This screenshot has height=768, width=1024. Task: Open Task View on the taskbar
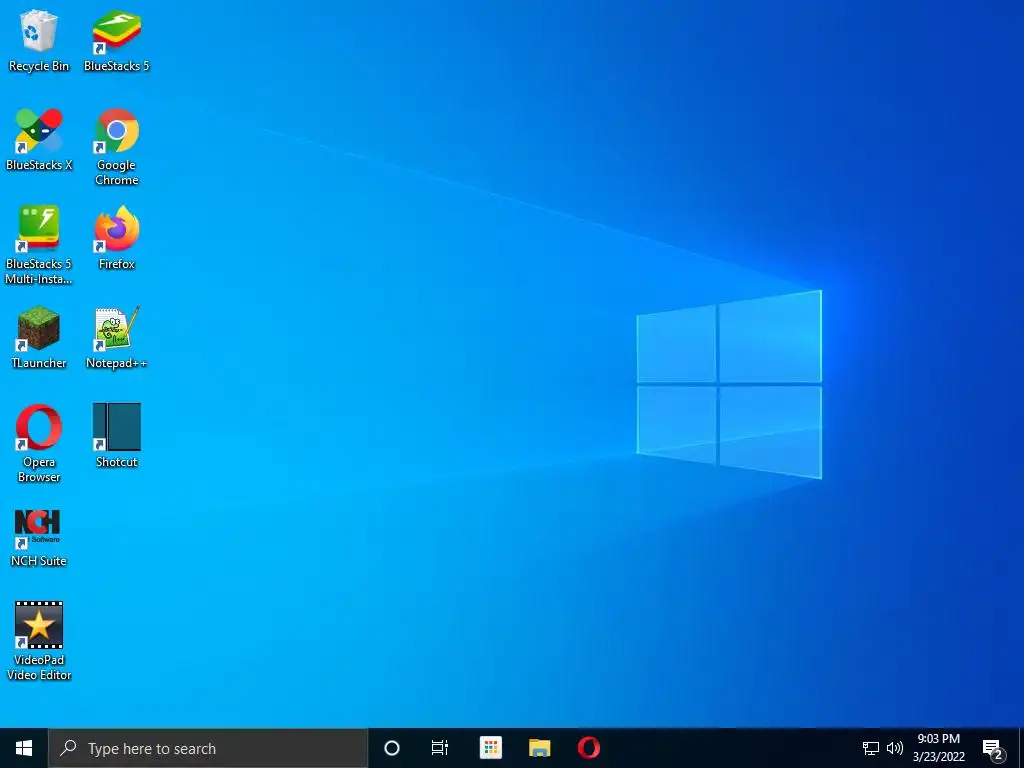[440, 748]
